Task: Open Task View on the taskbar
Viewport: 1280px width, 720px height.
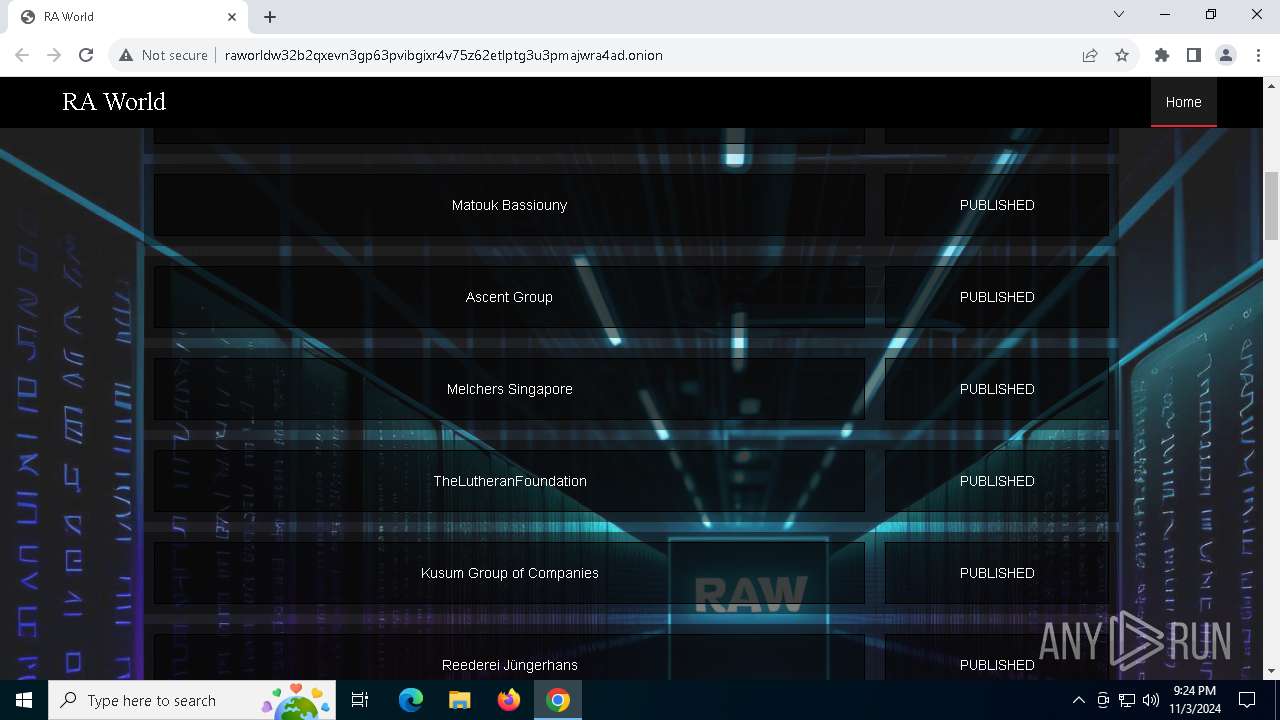Action: tap(361, 700)
